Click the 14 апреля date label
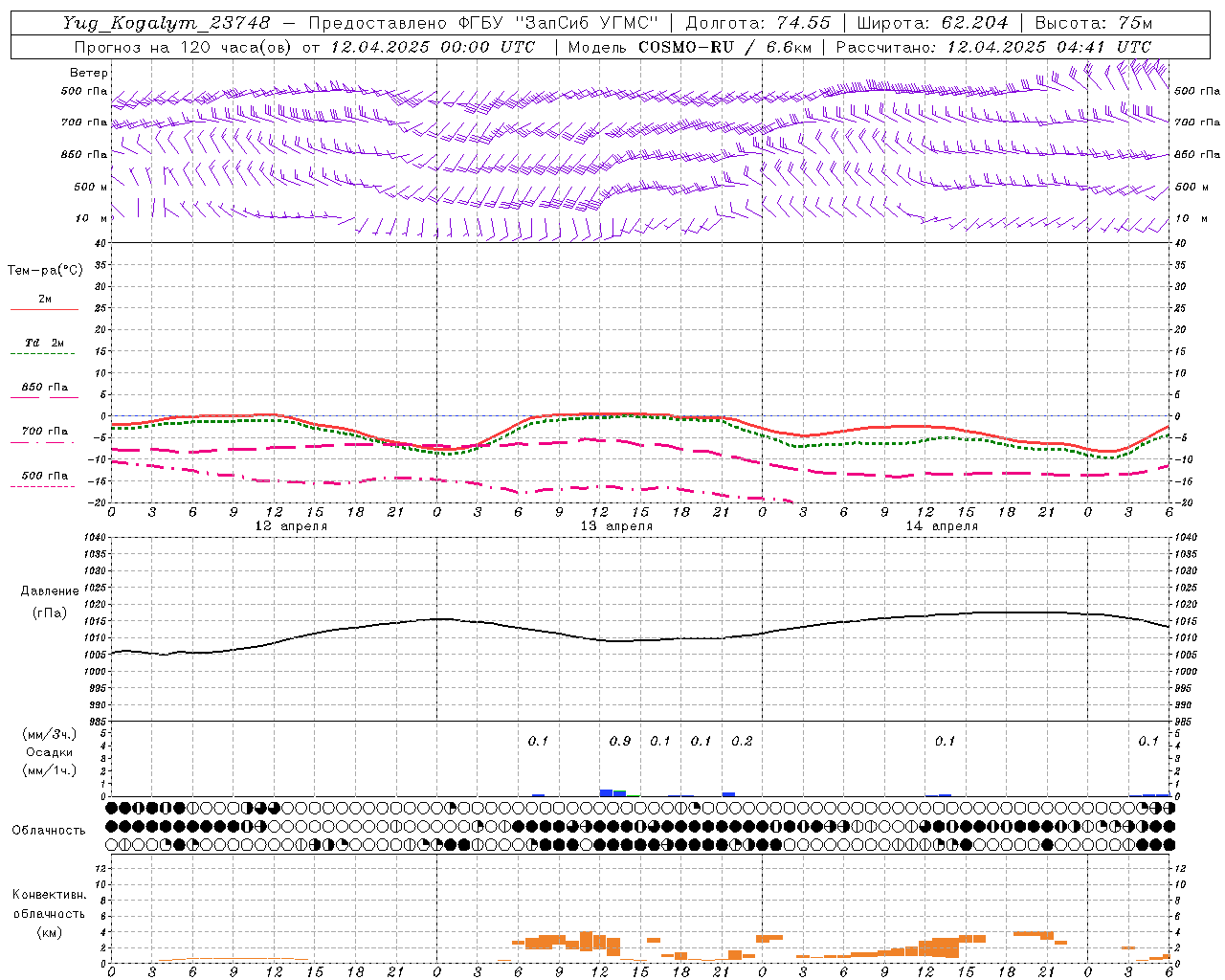 tap(942, 526)
